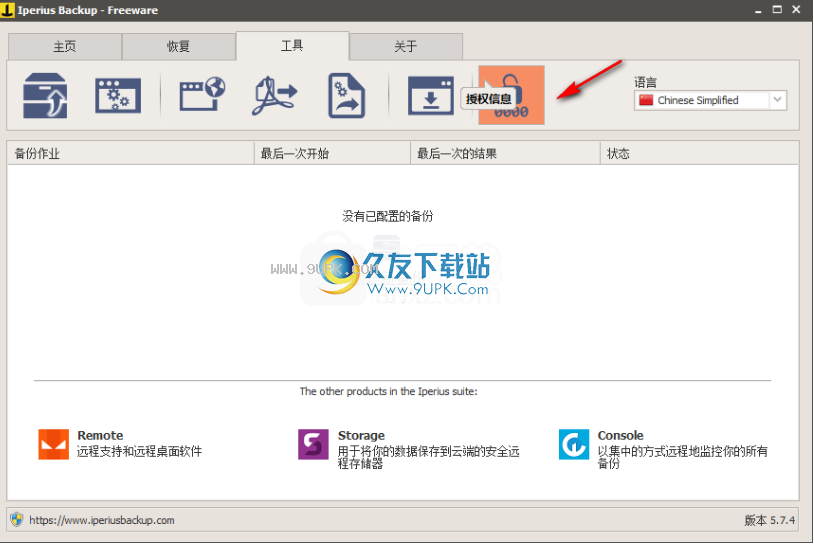Switch to the 主页 tab

click(65, 47)
